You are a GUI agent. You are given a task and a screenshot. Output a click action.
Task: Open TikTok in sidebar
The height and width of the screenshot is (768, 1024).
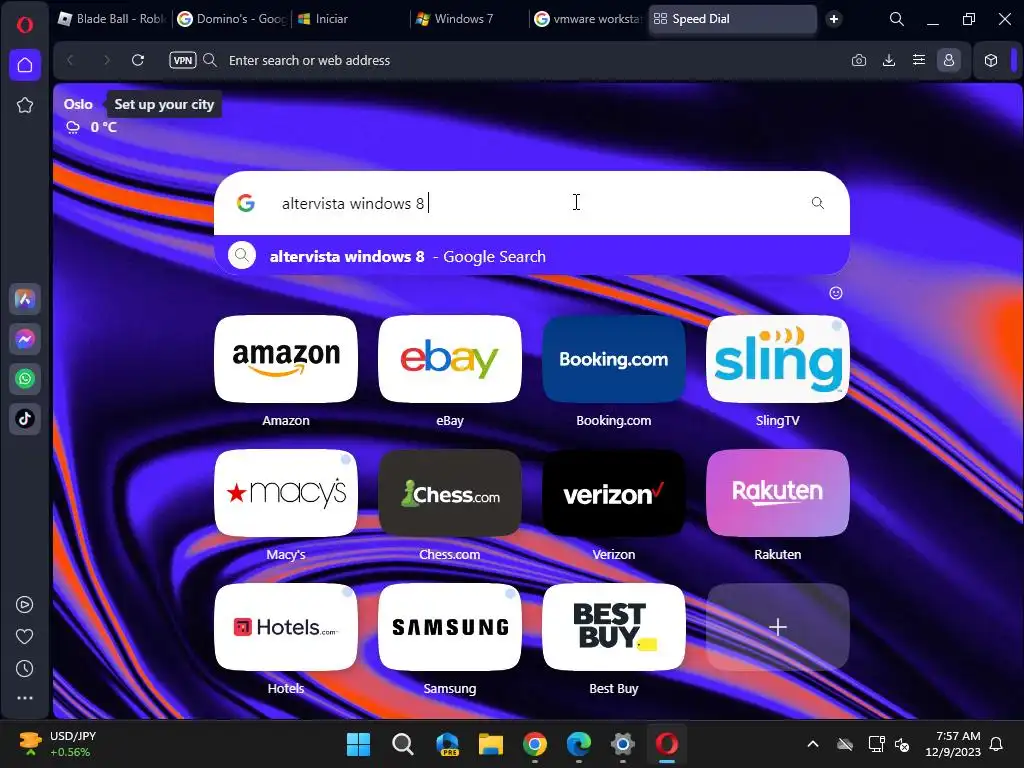pyautogui.click(x=25, y=419)
